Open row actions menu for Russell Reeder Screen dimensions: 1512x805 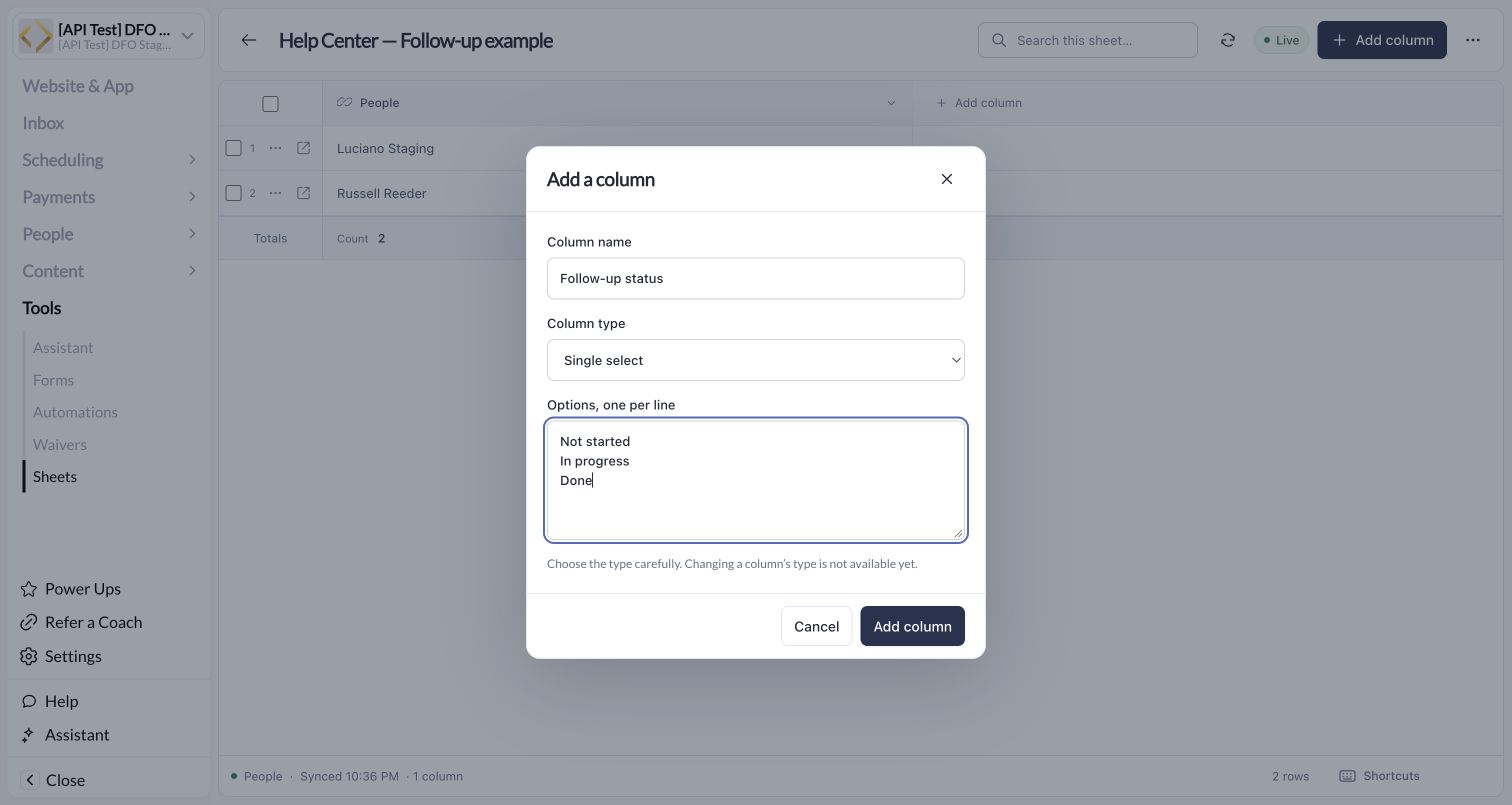[x=275, y=193]
